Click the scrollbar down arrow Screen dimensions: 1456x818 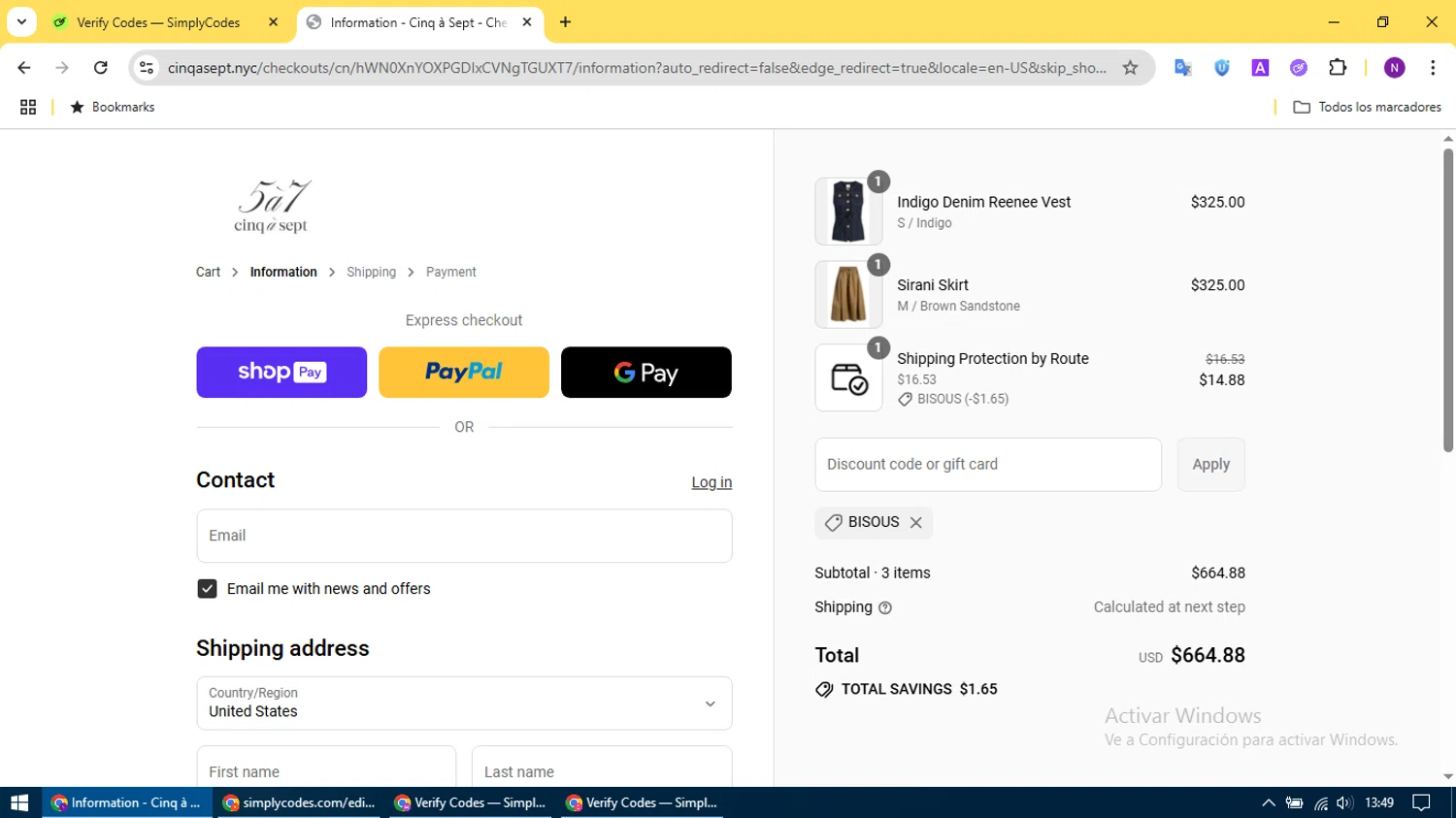1448,777
